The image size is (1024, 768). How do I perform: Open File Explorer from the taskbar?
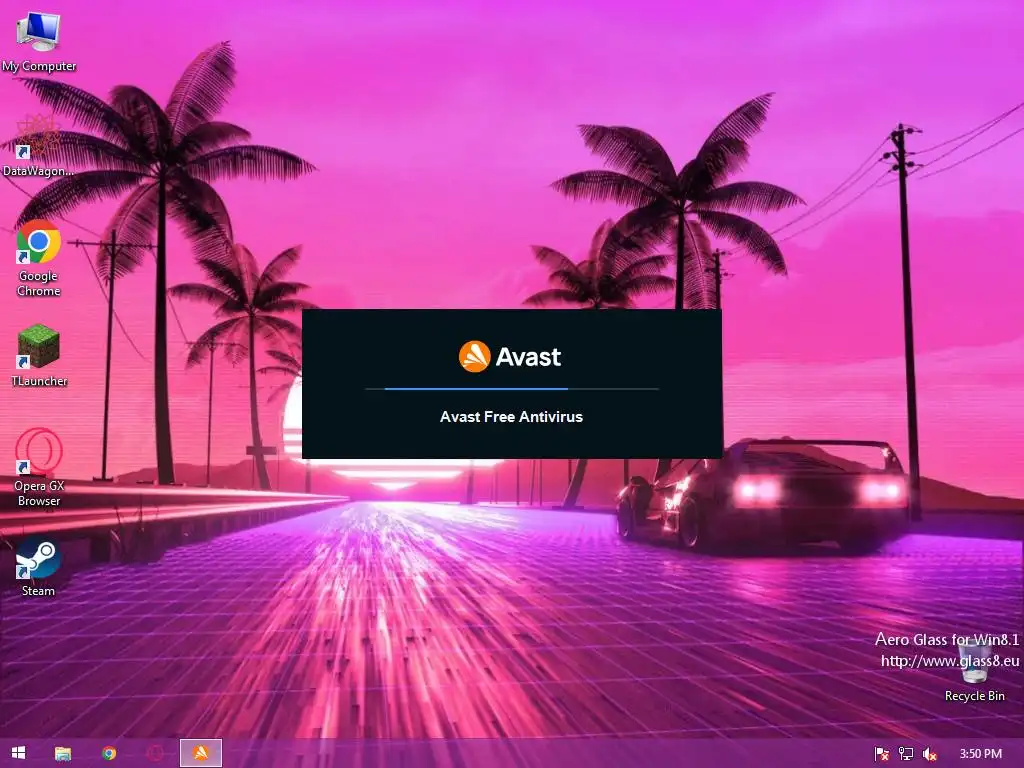[63, 753]
